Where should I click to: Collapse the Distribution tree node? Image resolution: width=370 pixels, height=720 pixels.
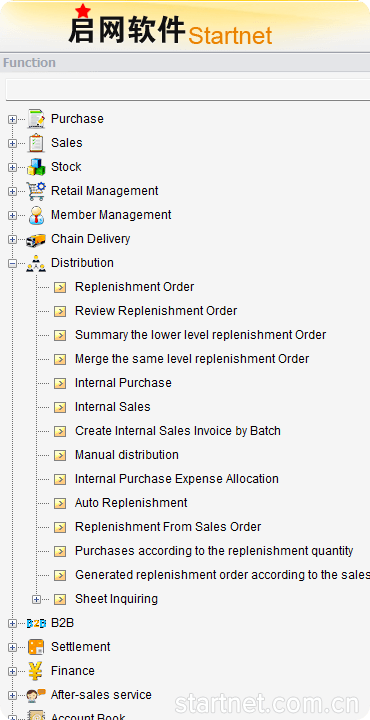pos(12,263)
